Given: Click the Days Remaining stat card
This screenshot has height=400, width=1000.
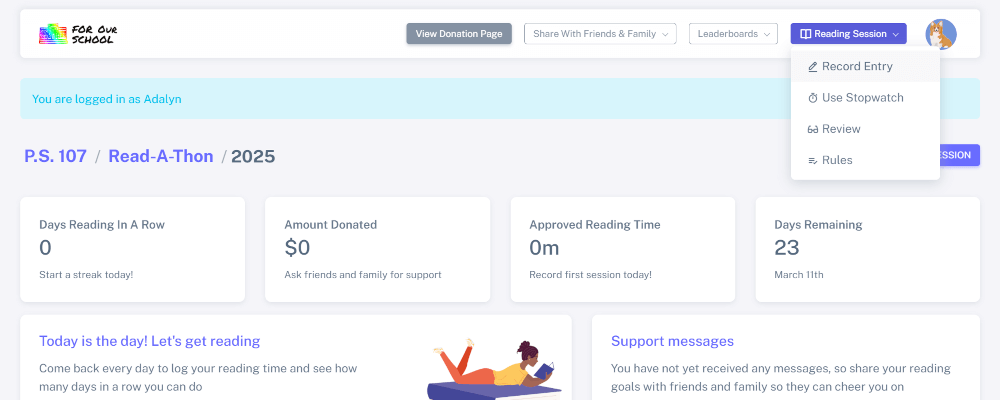Looking at the screenshot, I should (x=867, y=249).
